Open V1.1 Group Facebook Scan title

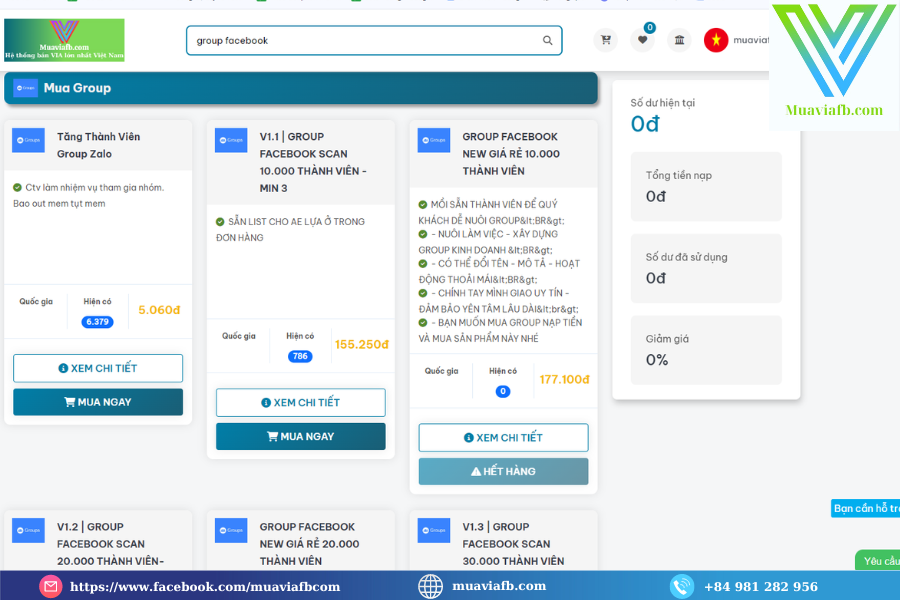pos(313,162)
